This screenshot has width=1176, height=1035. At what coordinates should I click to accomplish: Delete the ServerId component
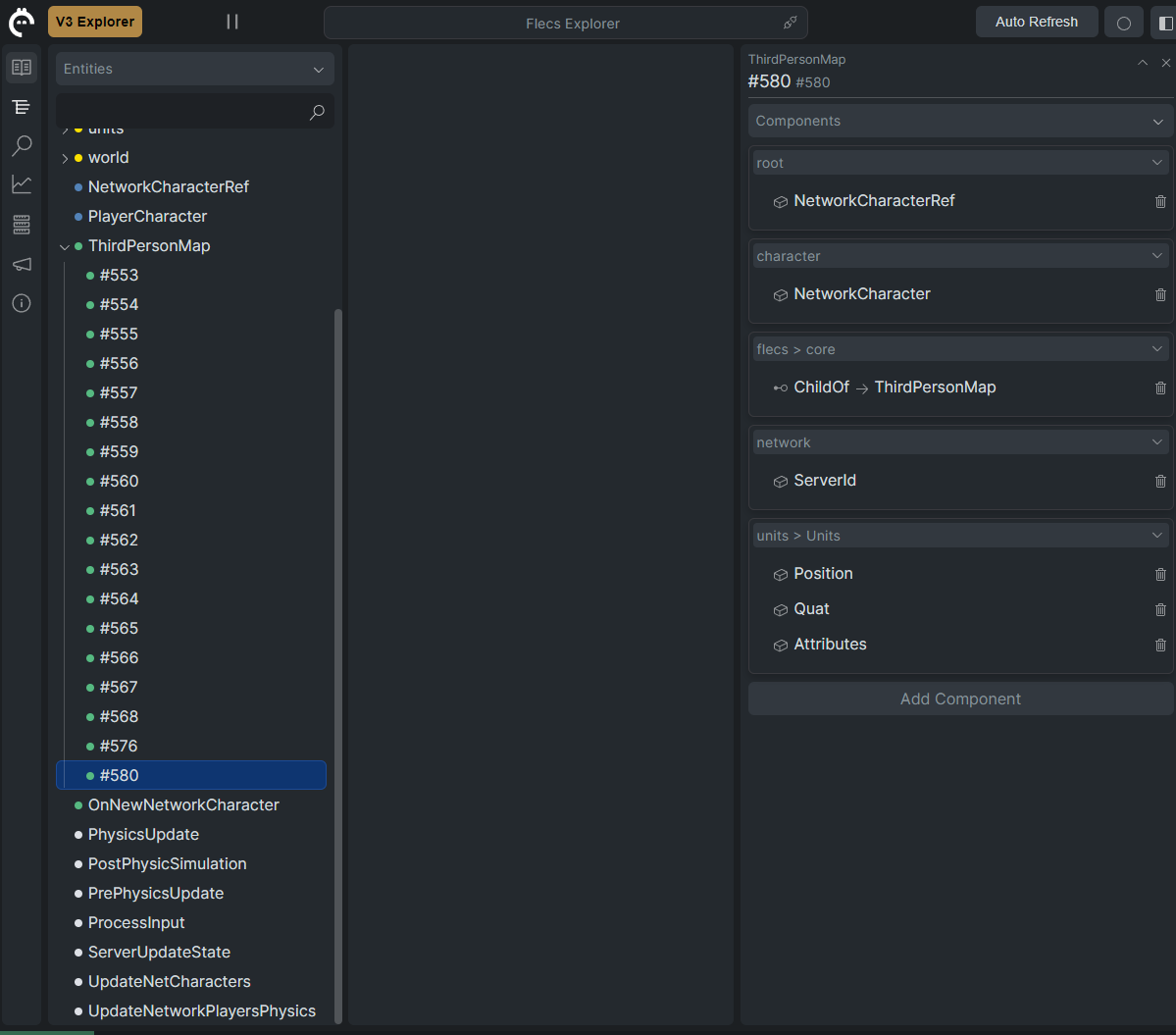point(1160,481)
